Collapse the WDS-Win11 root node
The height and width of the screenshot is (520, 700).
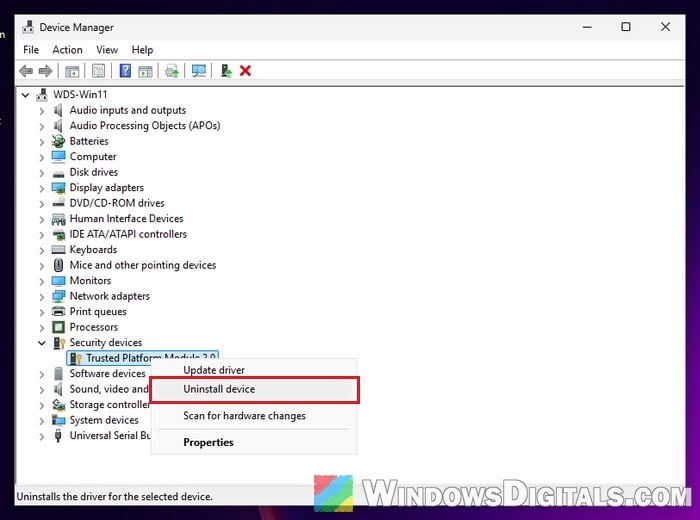25,95
